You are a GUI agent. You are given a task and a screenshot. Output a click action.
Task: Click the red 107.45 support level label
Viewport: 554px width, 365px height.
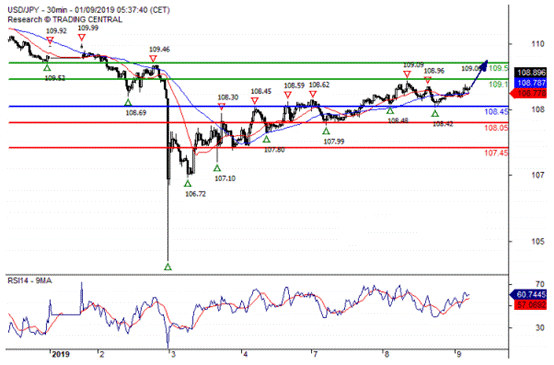(496, 153)
